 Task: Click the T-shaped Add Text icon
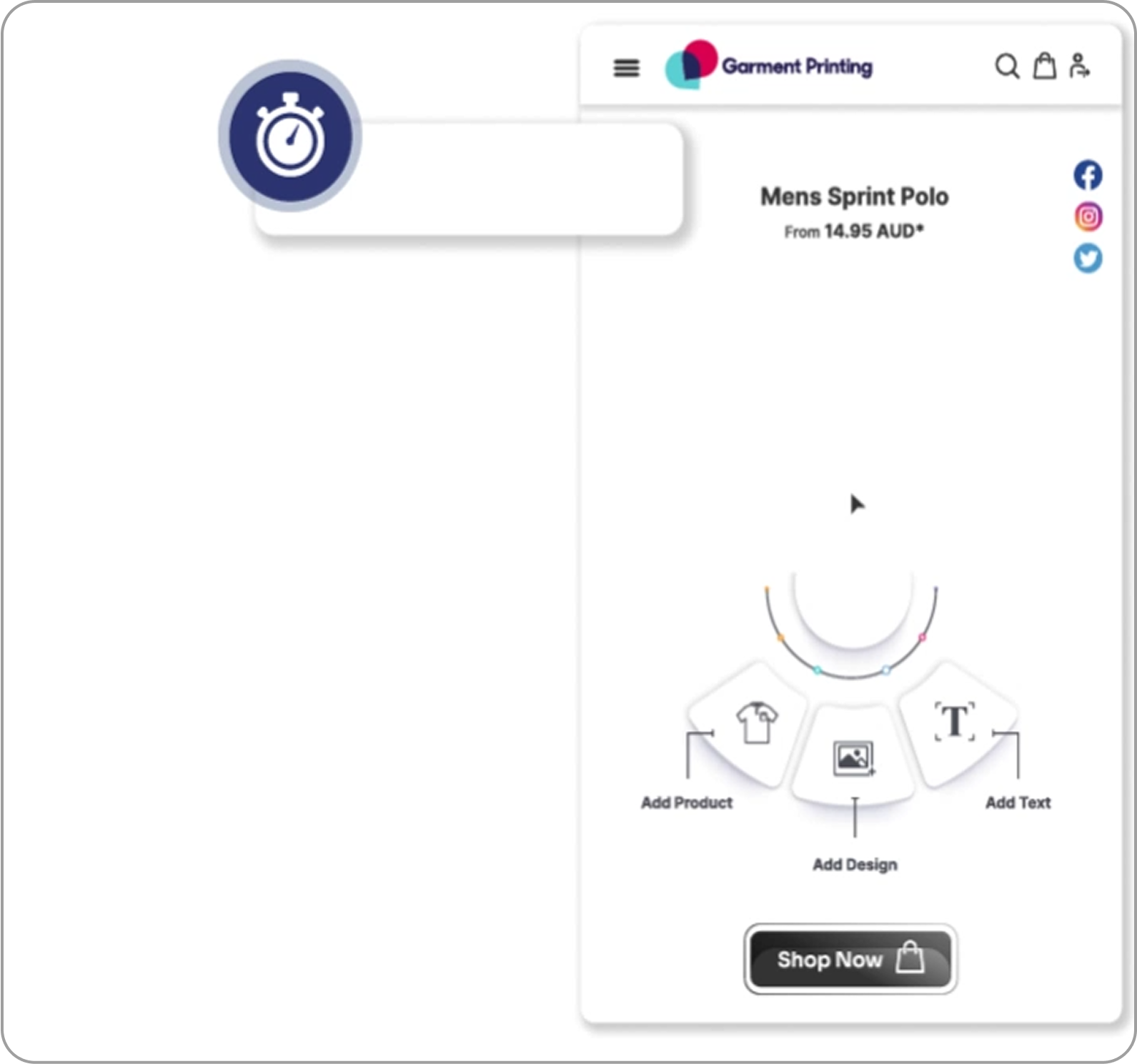pyautogui.click(x=955, y=722)
